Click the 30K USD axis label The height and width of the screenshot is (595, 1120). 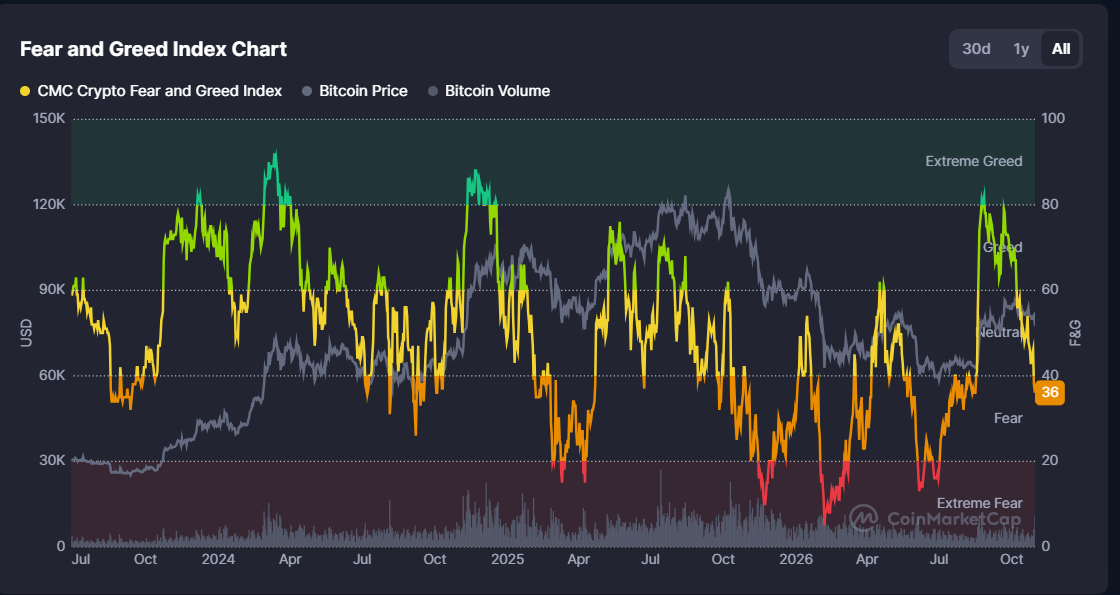click(52, 460)
